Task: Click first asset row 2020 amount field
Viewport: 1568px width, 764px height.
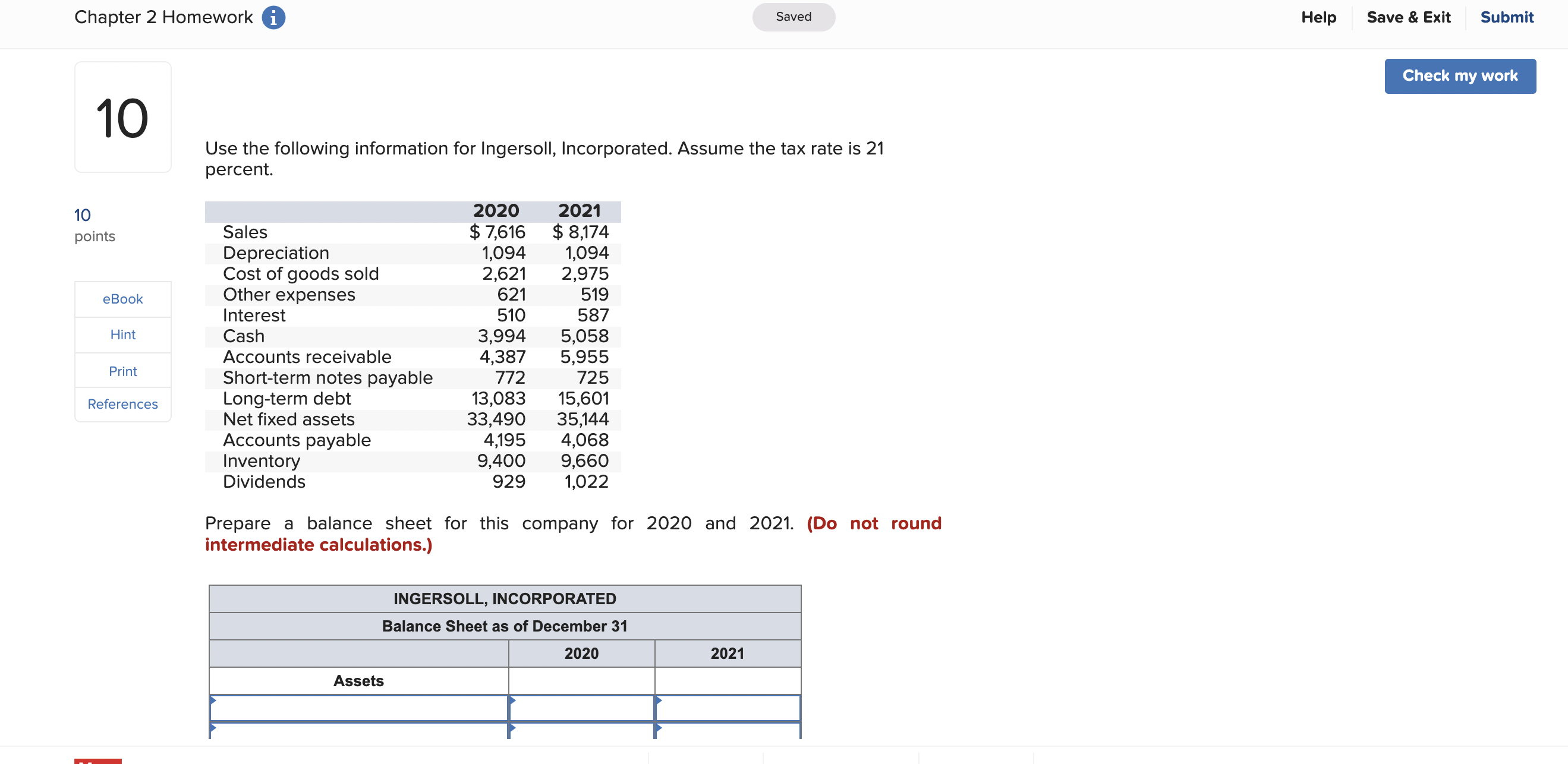Action: click(581, 708)
